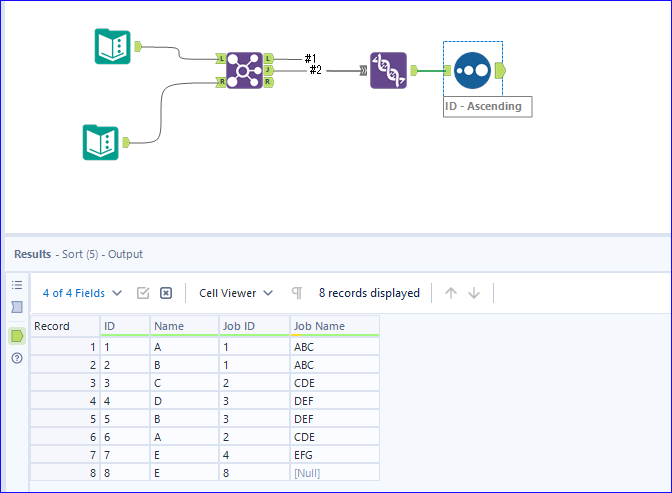The image size is (672, 493).
Task: Select the Sort tool on canvas
Action: coord(471,70)
